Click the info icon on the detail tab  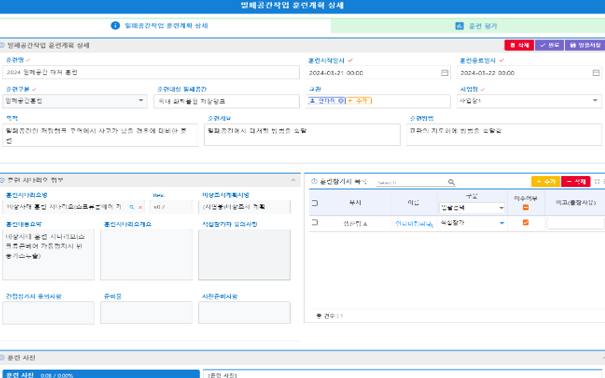(x=115, y=25)
